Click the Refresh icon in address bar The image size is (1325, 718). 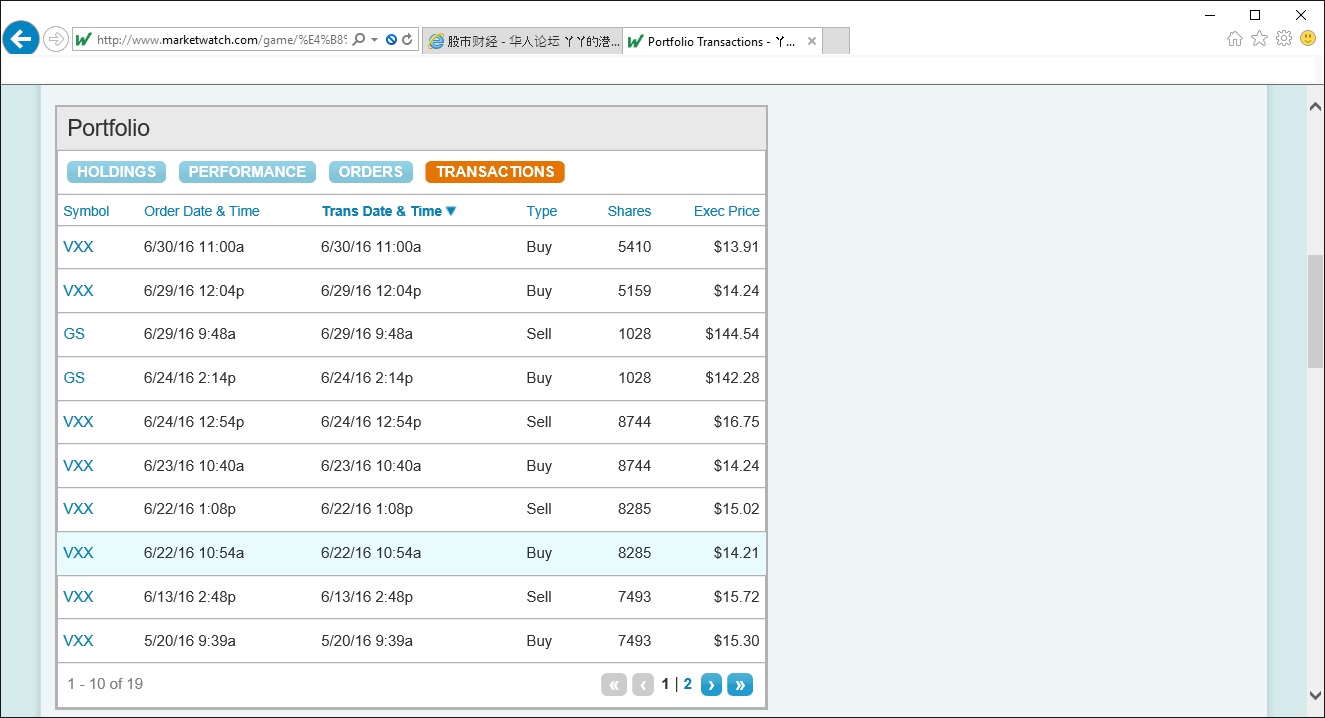coord(407,40)
